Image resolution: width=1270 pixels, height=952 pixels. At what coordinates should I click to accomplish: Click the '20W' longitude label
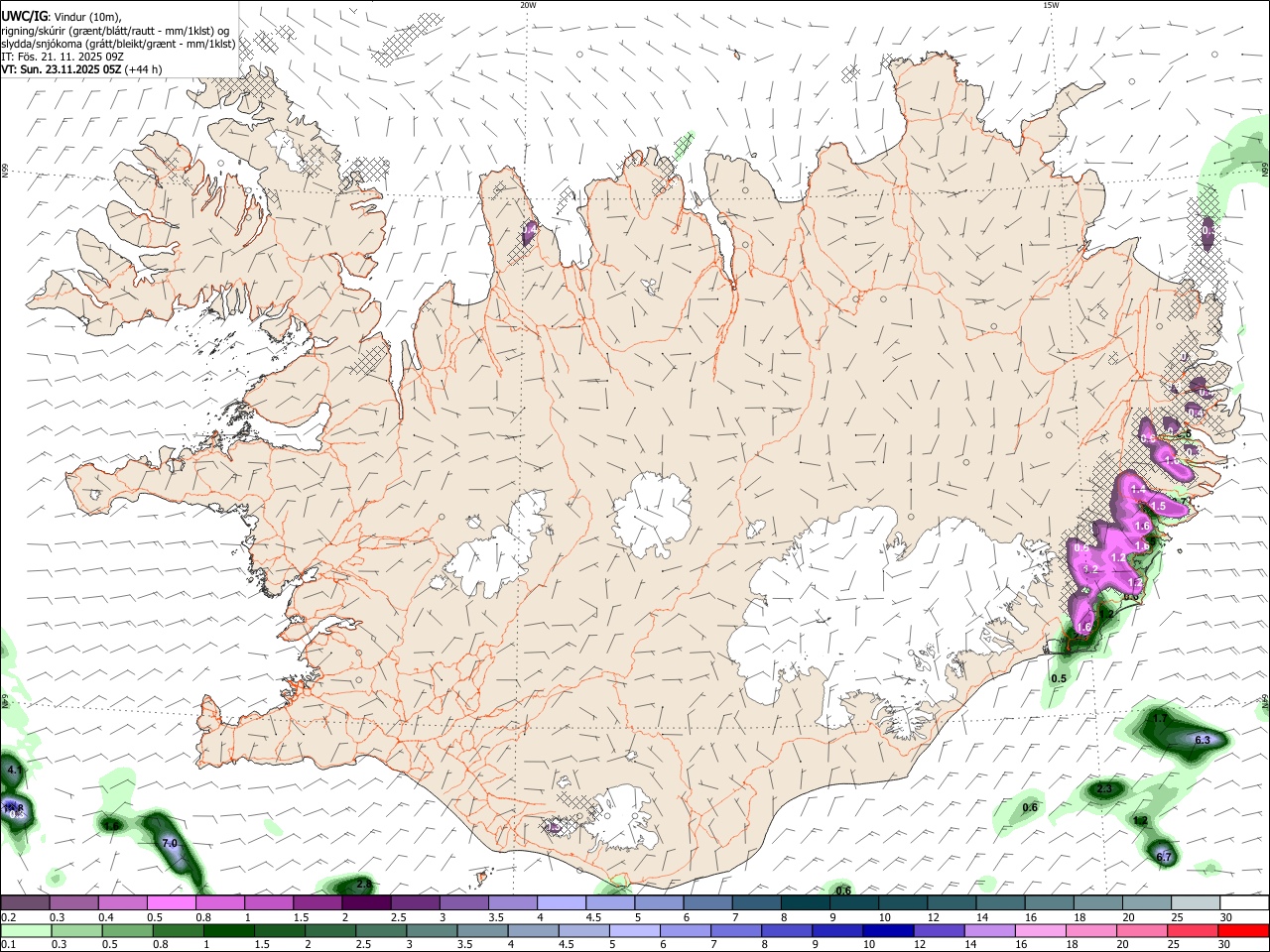pos(528,5)
